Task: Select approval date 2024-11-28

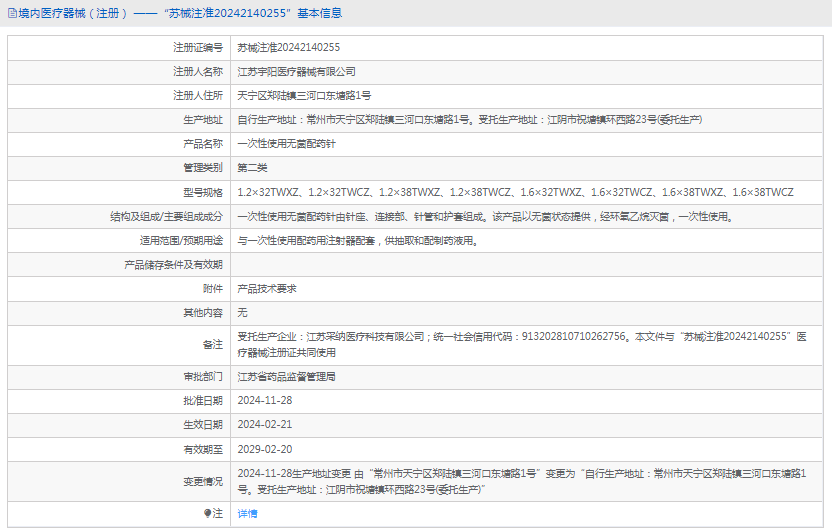Action: click(265, 400)
